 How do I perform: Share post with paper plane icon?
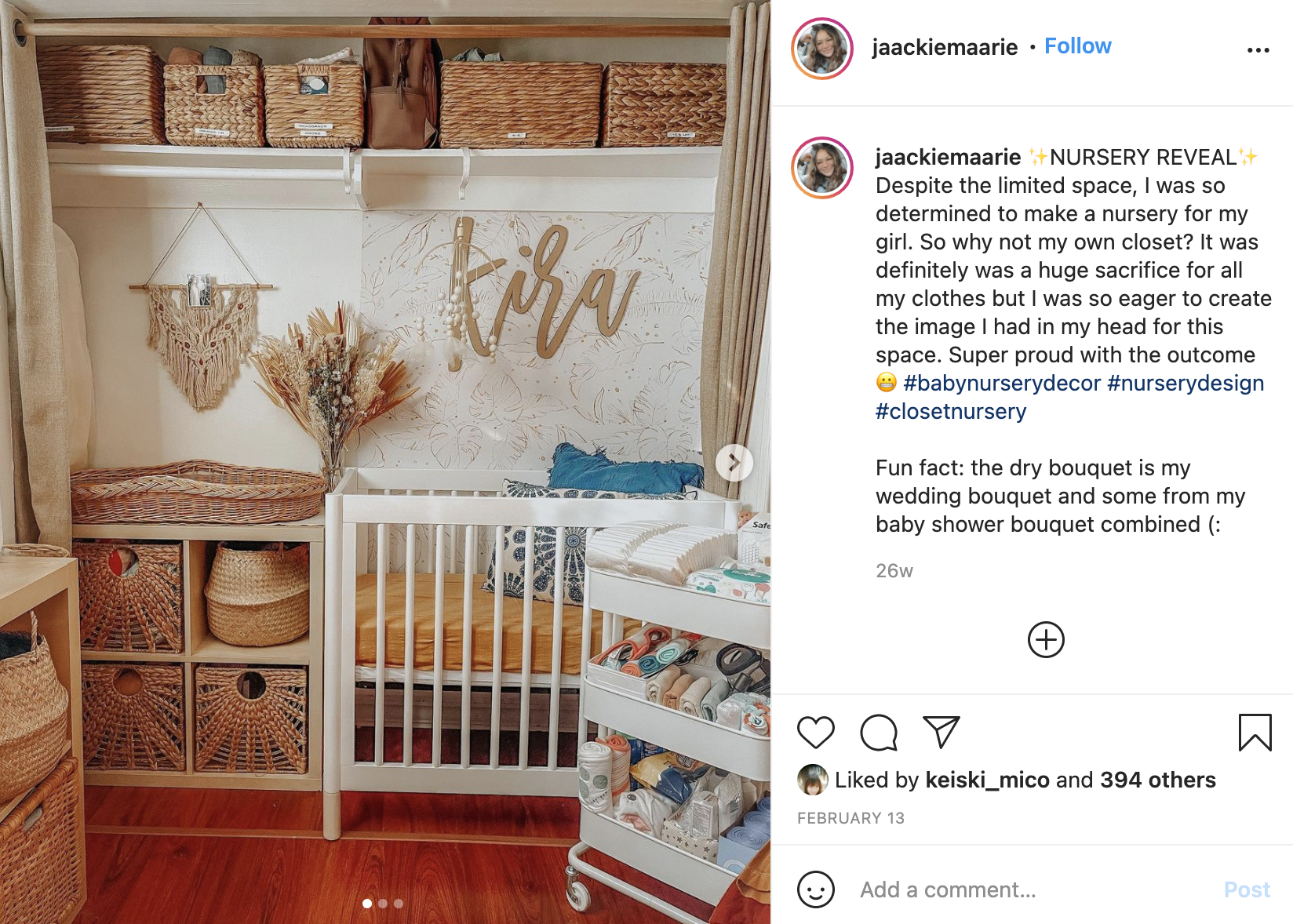(x=942, y=732)
